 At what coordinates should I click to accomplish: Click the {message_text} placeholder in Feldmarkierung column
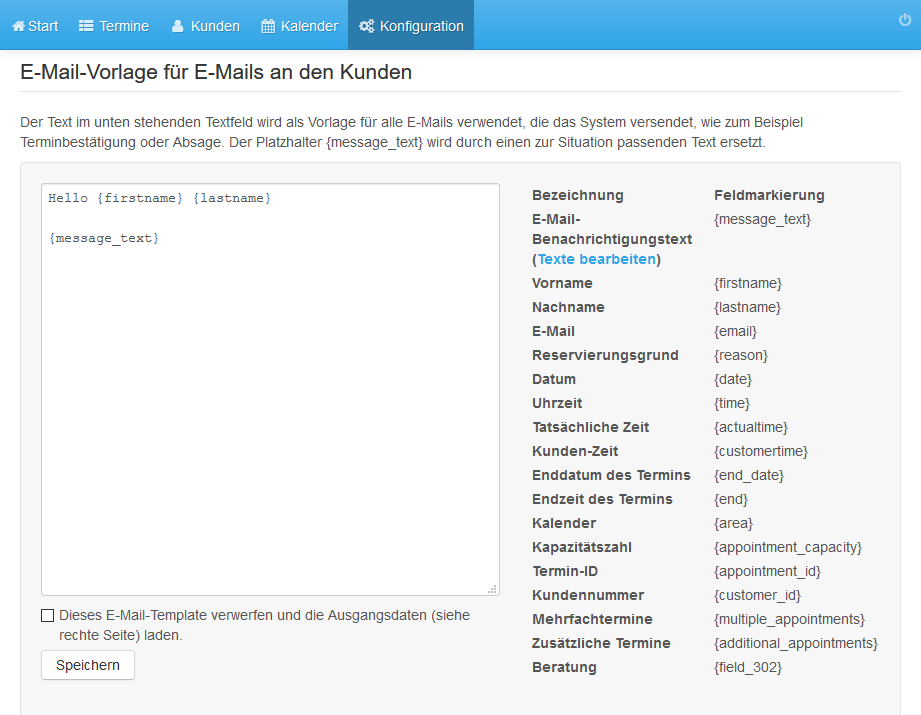762,219
